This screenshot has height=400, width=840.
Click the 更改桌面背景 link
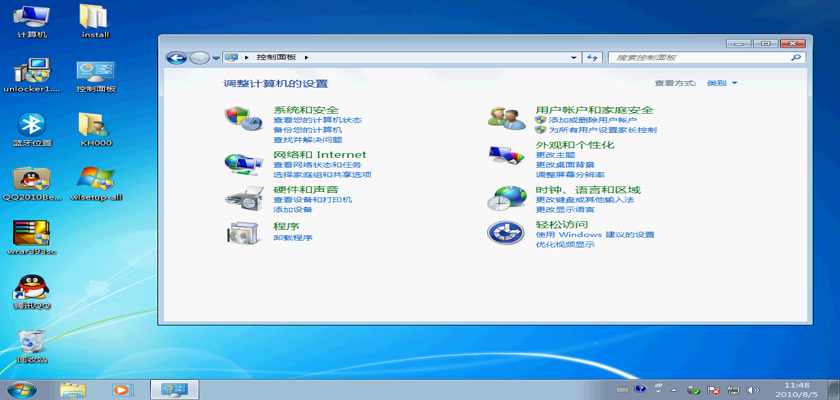(564, 164)
